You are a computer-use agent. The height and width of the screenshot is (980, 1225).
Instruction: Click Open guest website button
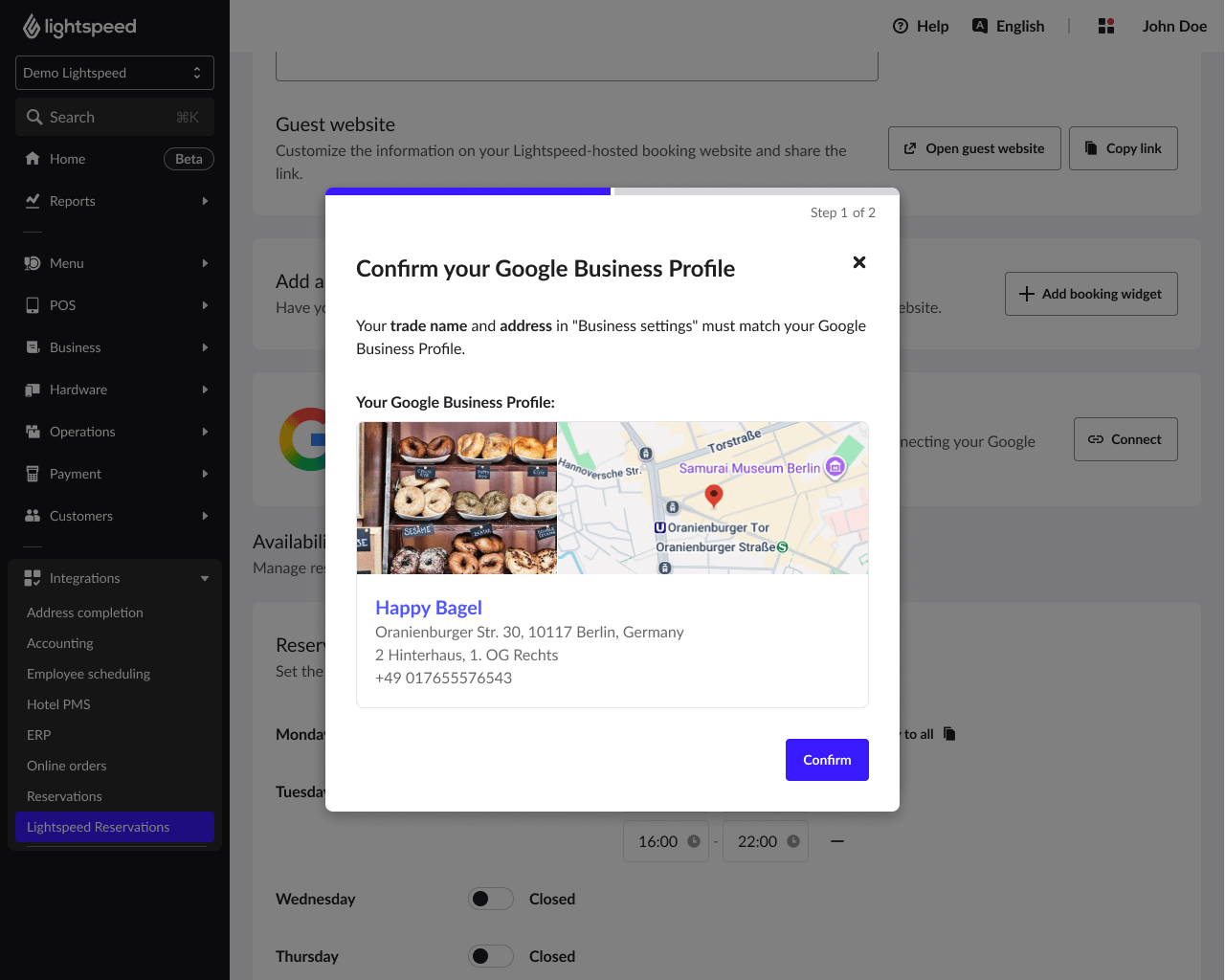[x=974, y=148]
